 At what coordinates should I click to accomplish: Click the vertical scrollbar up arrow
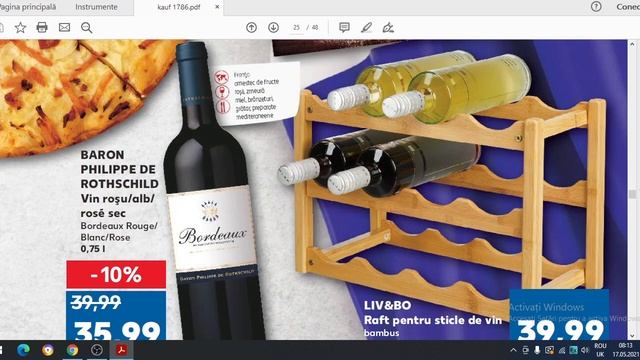coord(633,44)
